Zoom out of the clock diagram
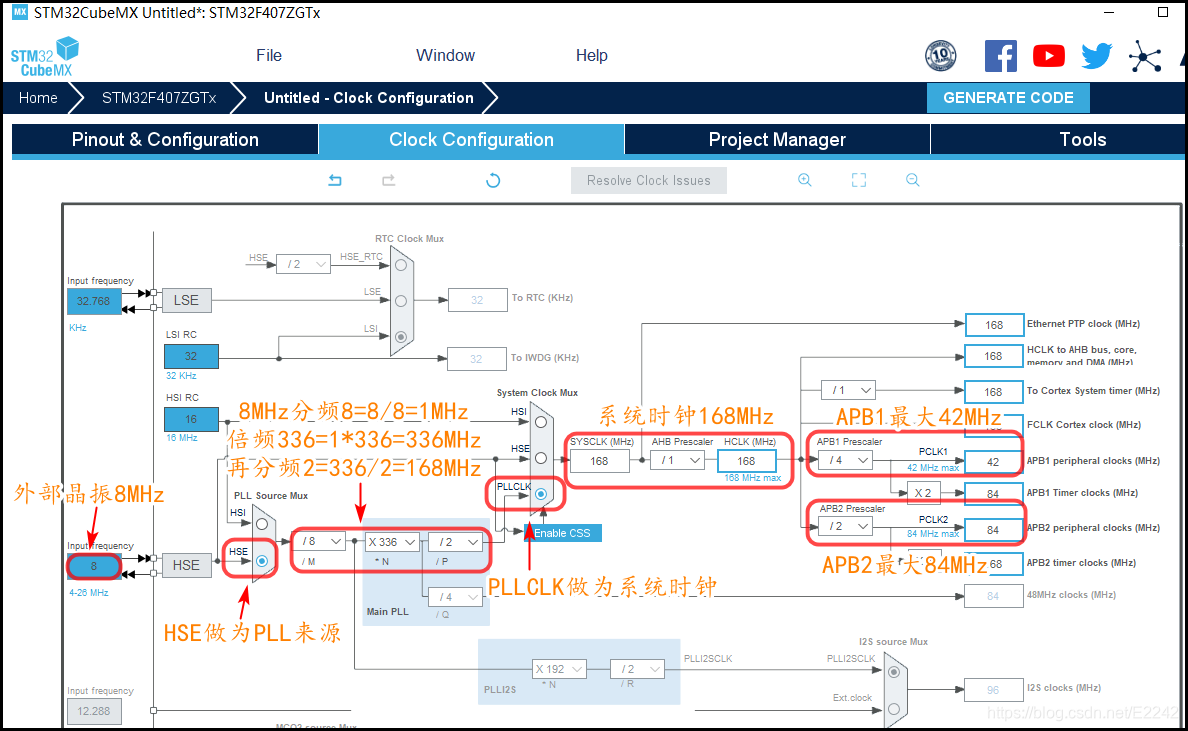The height and width of the screenshot is (731, 1188). (912, 180)
